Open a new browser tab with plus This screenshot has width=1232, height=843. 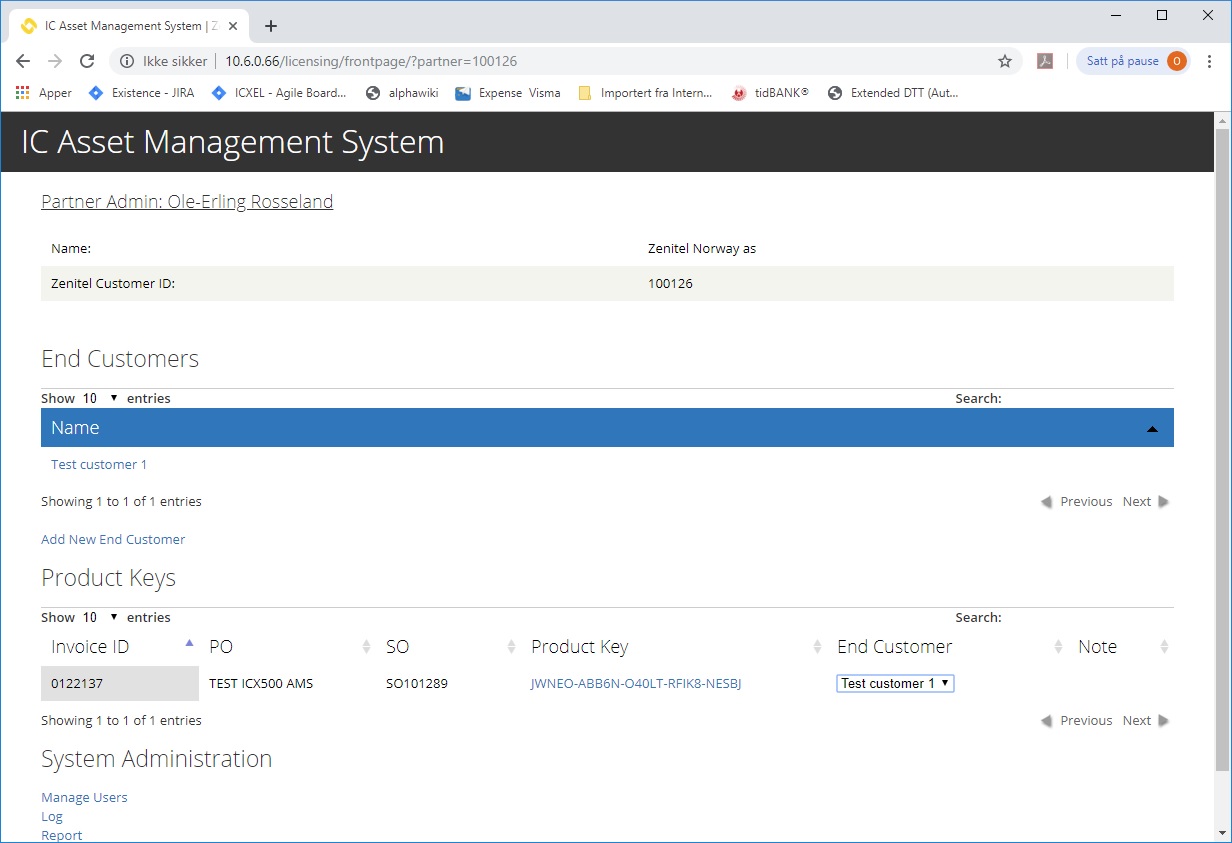(271, 26)
